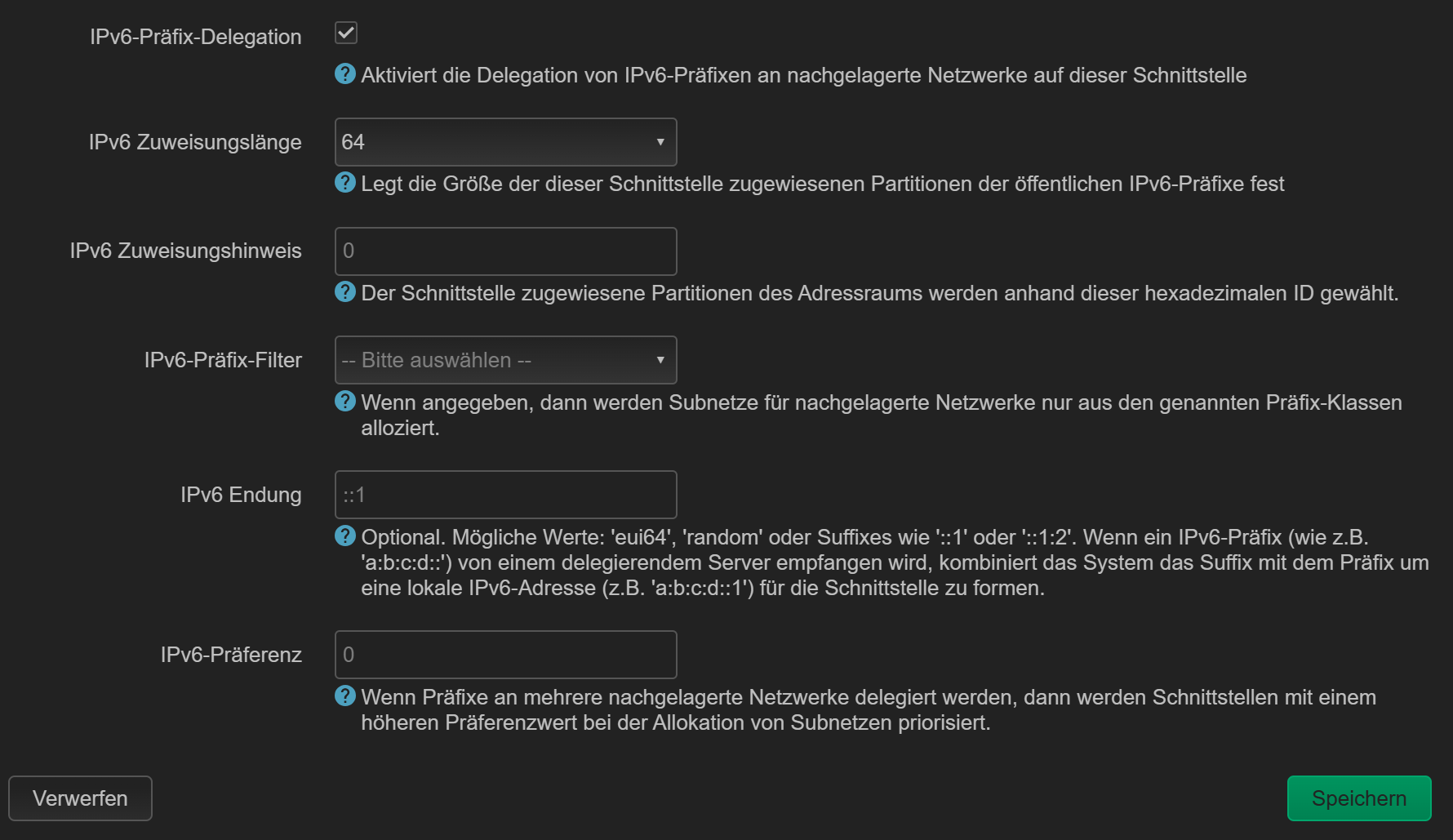This screenshot has height=840, width=1453.
Task: Focus the IPv6-Präferenz input field
Action: [x=505, y=655]
